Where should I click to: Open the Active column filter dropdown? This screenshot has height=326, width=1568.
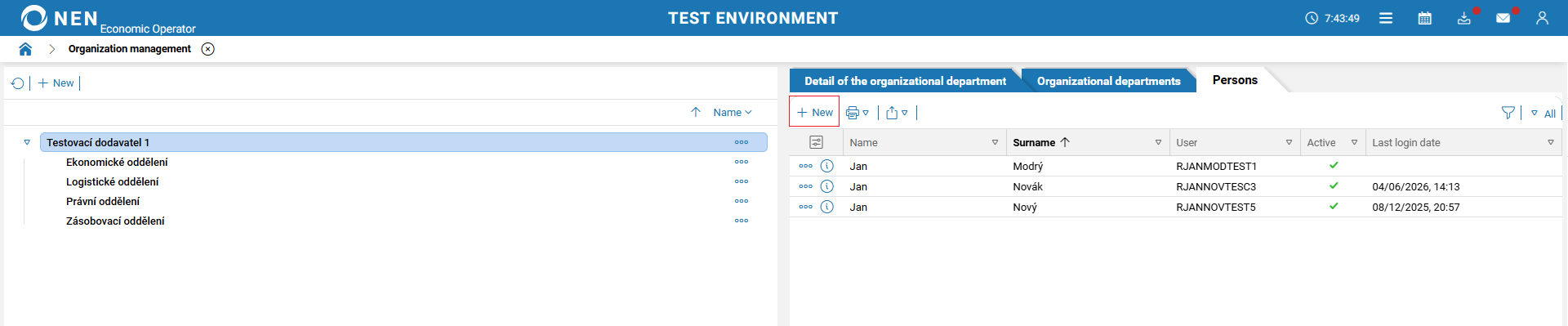click(1354, 142)
